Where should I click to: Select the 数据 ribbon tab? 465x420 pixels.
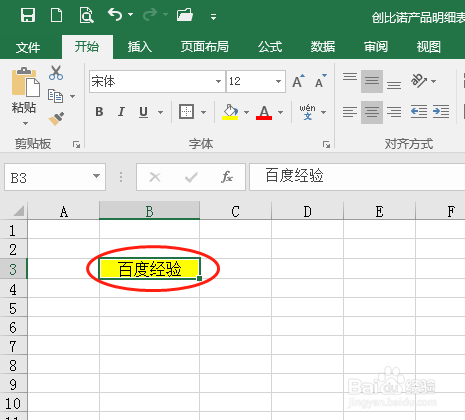(323, 47)
